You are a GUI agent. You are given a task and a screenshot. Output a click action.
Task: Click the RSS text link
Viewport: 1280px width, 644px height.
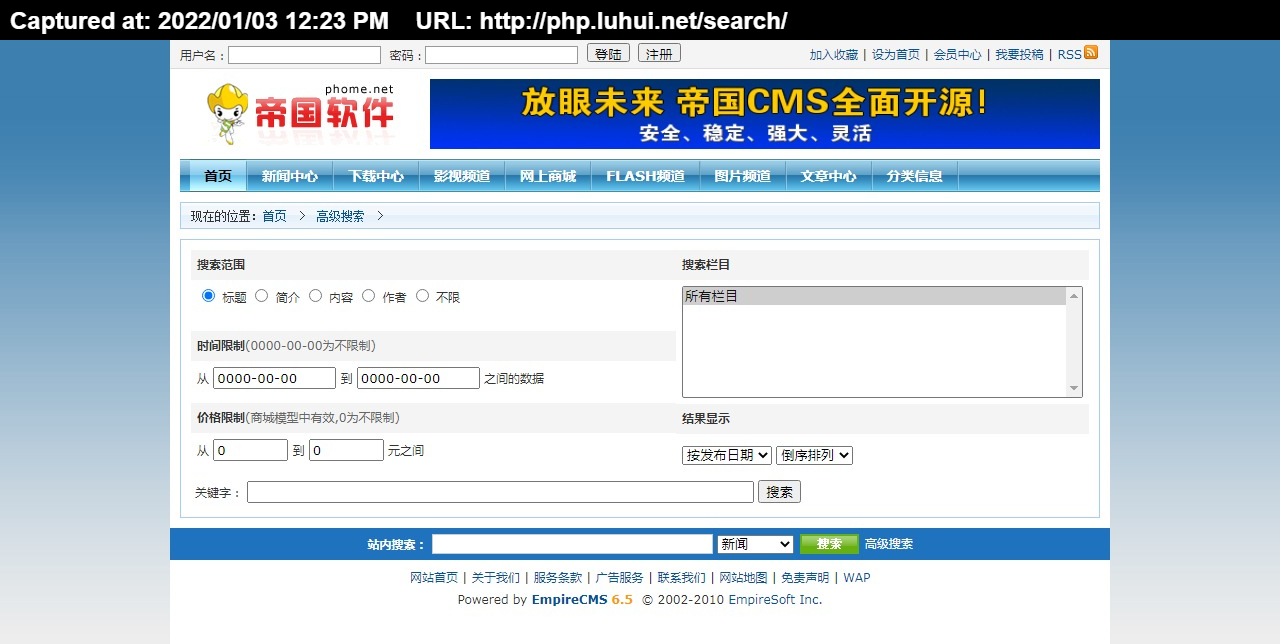[x=1069, y=55]
